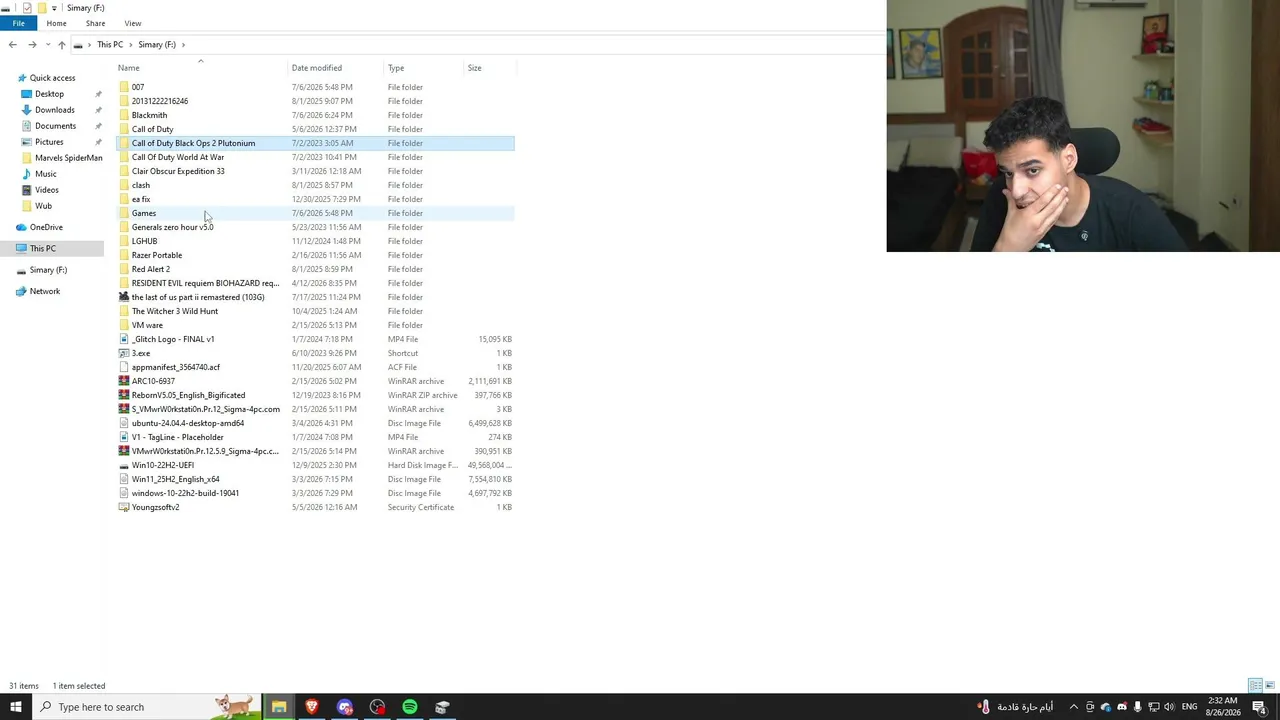Open Marvels SpiderMan in navigation pane
The width and height of the screenshot is (1280, 720).
coord(68,158)
